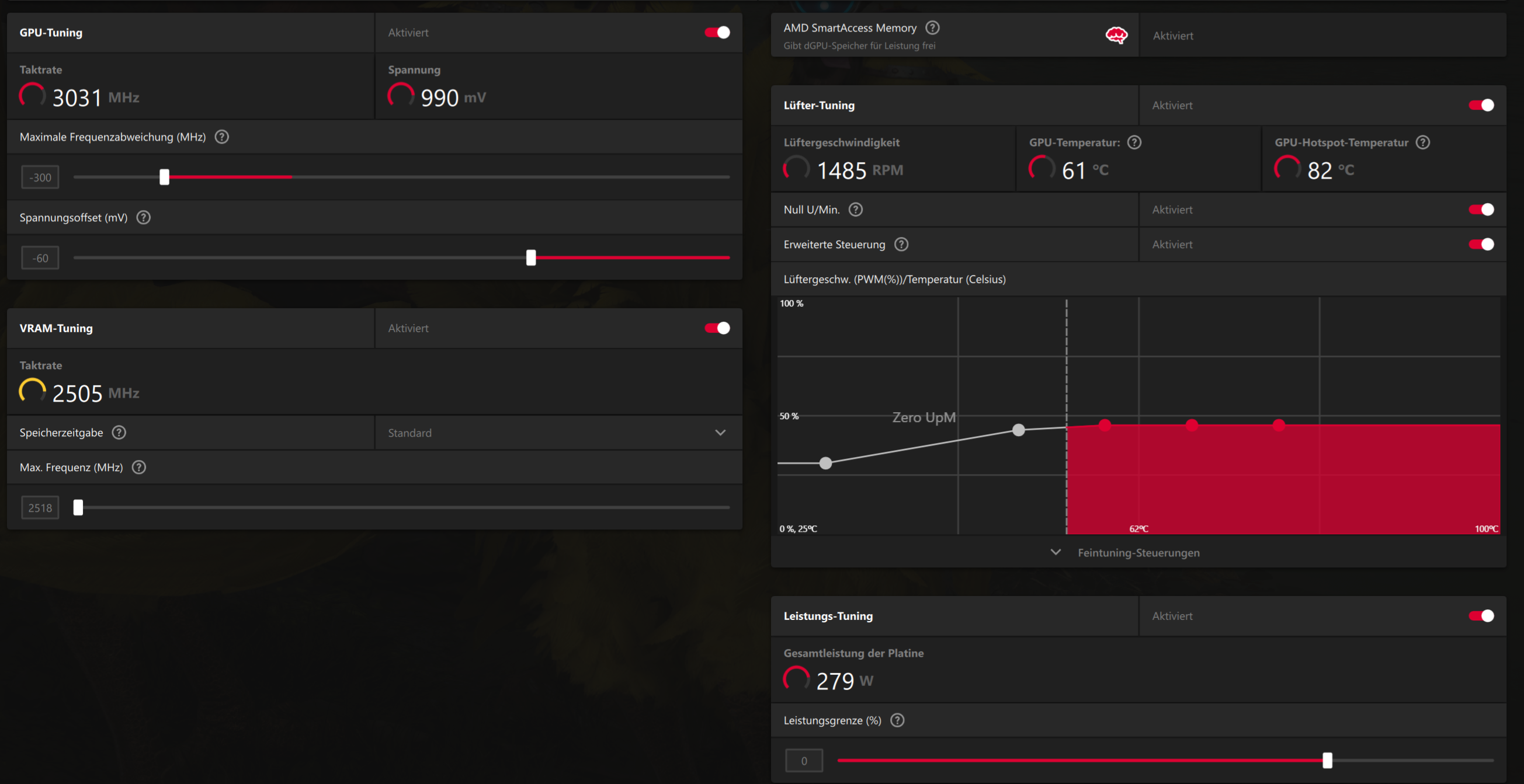1524x784 pixels.
Task: Click help icon next to Maximale Frequenzabweichung
Action: coord(222,137)
